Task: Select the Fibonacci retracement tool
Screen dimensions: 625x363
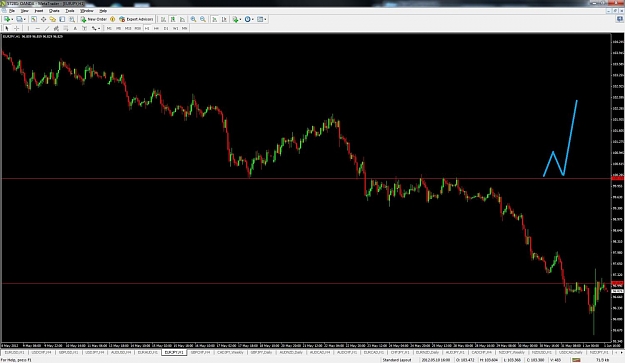Action: point(66,28)
